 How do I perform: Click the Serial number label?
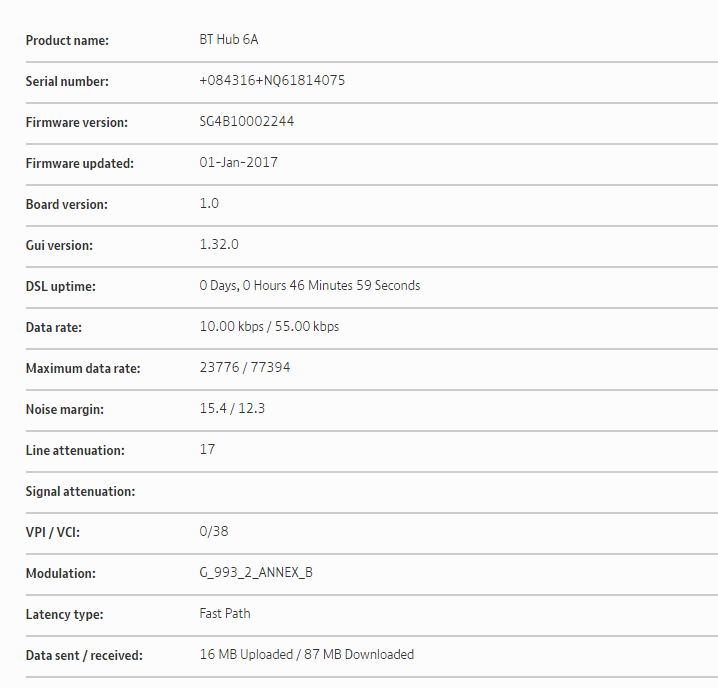(x=67, y=81)
